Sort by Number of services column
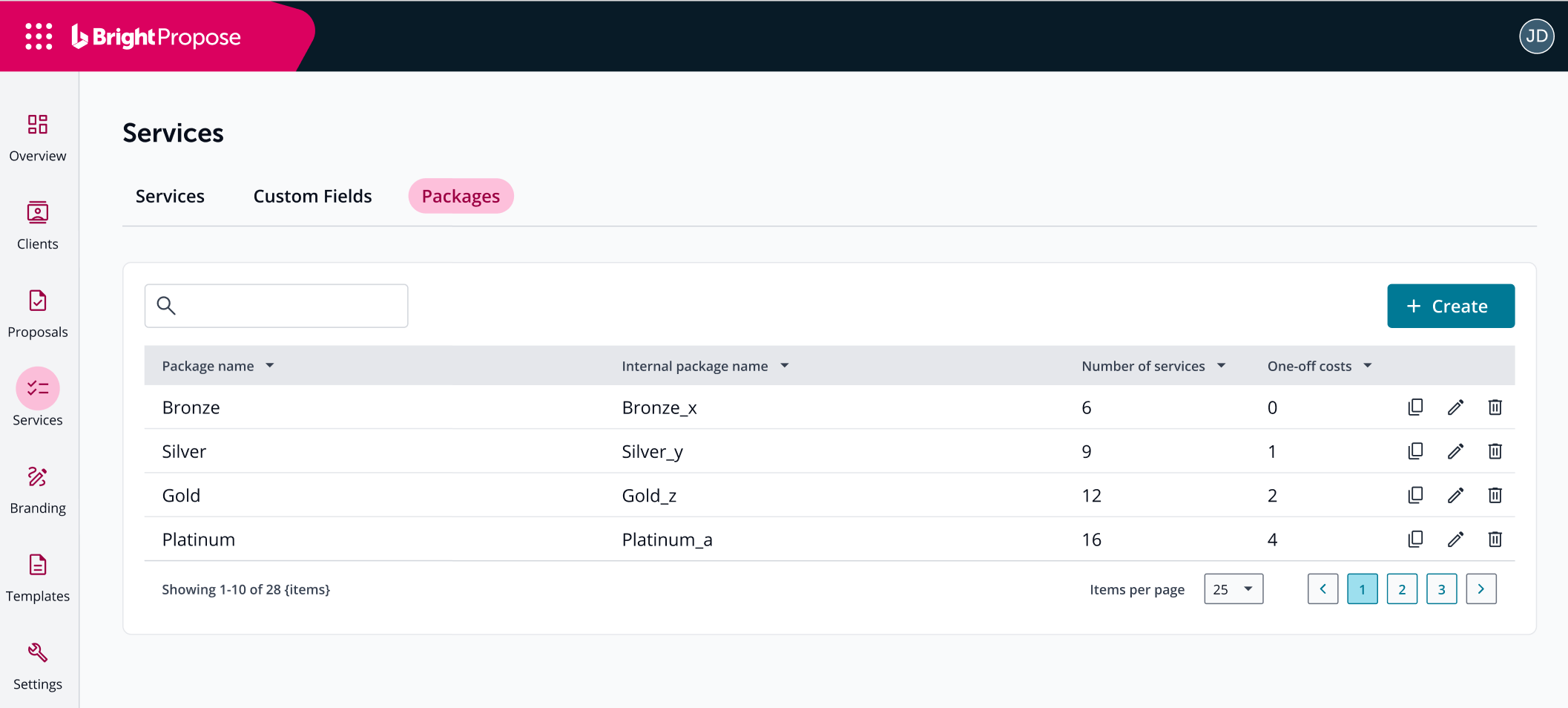1568x708 pixels. coord(1153,366)
